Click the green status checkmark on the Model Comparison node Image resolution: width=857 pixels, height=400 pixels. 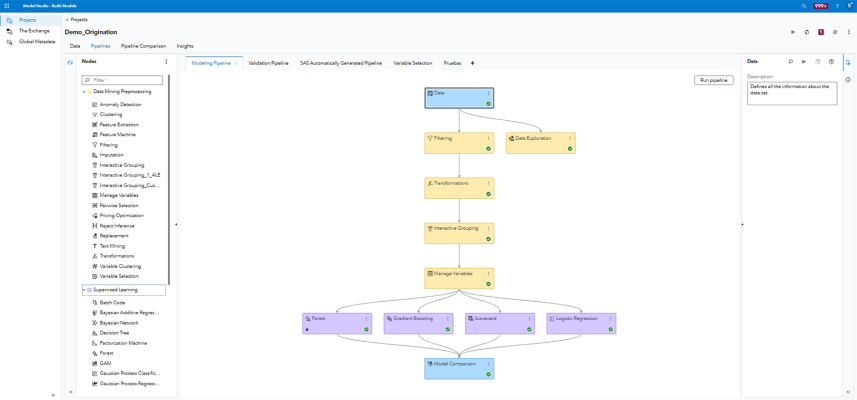[x=488, y=374]
